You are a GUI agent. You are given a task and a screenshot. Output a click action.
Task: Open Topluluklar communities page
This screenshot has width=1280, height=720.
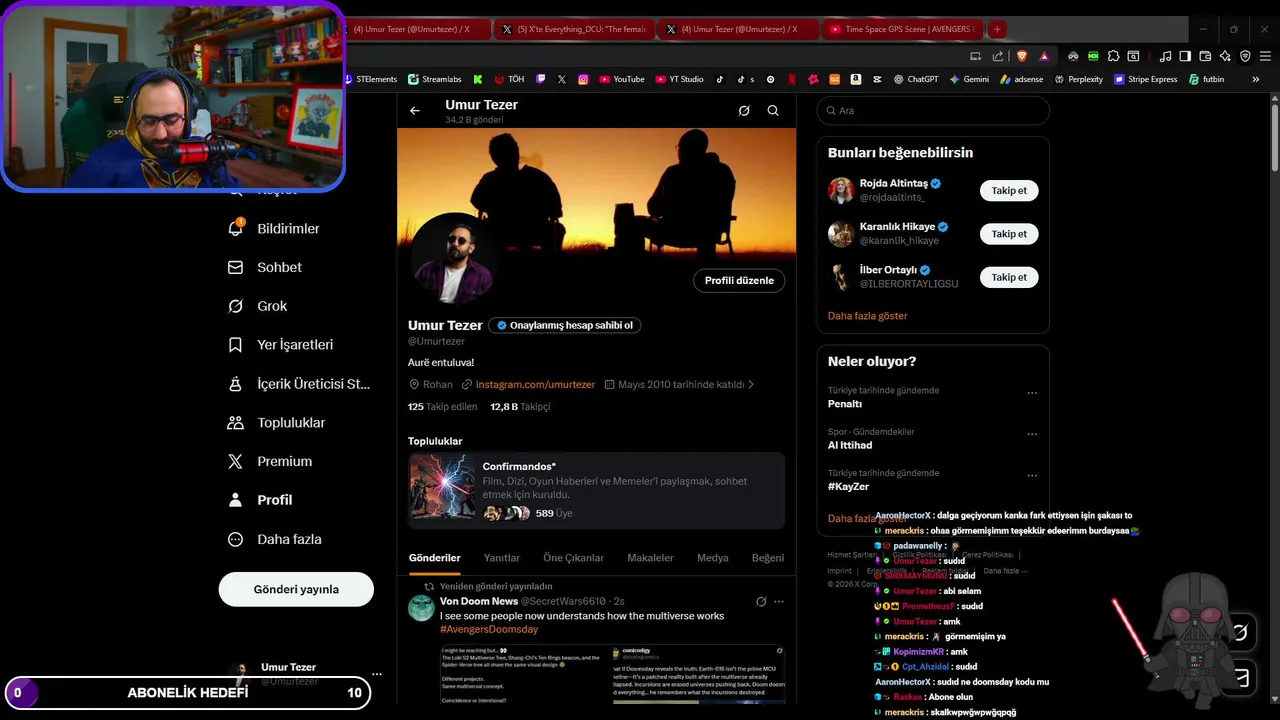(277, 422)
